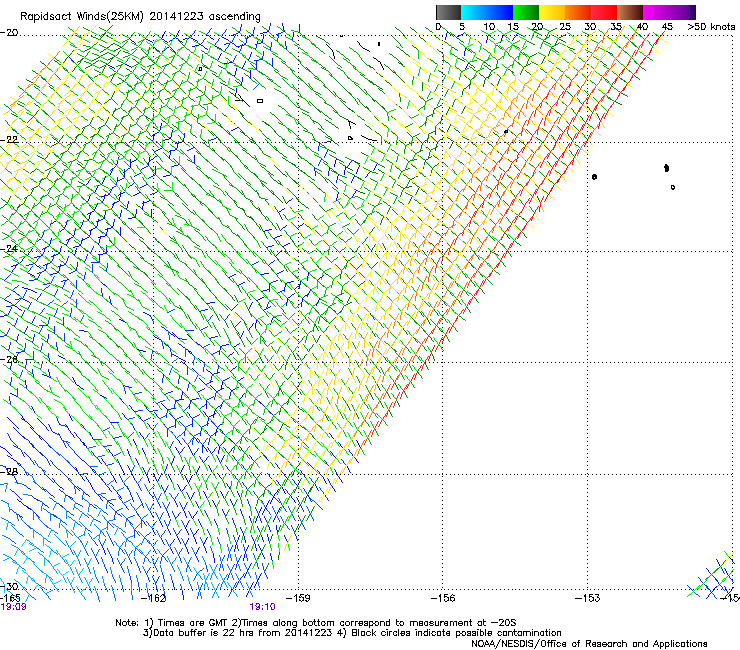Click the ">50 knots" scale label

click(712, 27)
